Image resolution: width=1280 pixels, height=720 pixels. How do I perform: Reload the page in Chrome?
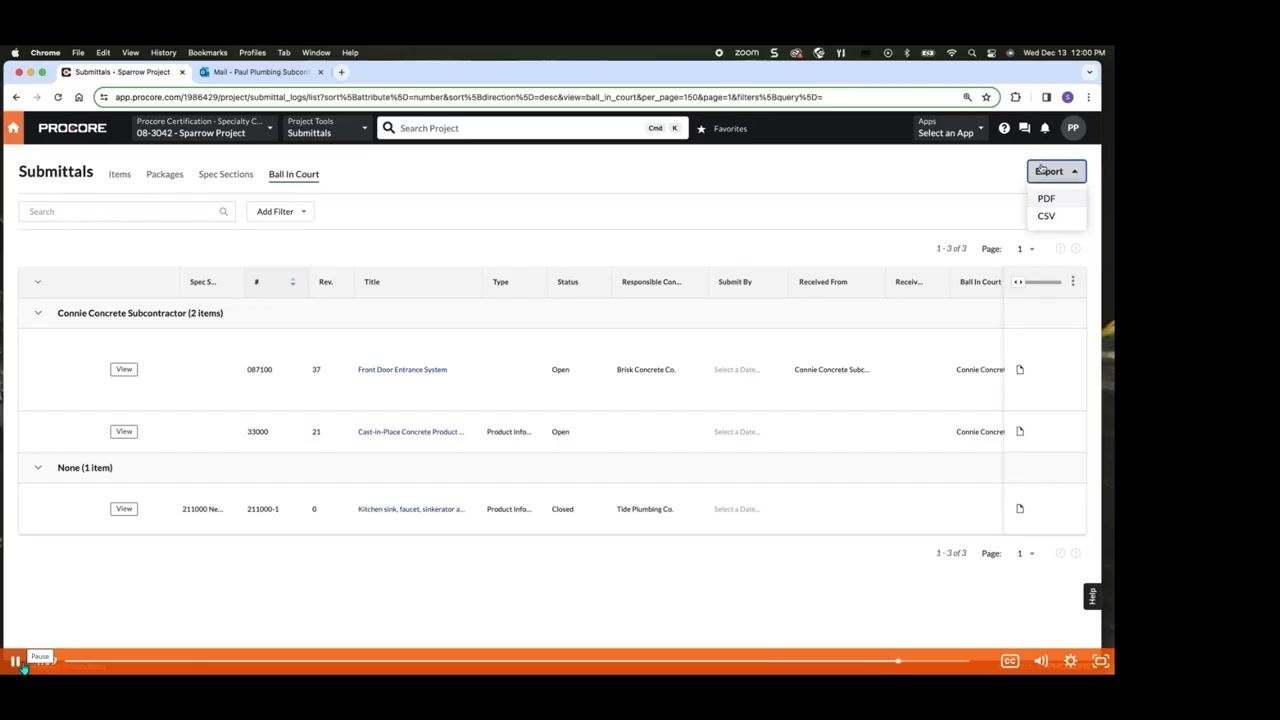(x=58, y=97)
